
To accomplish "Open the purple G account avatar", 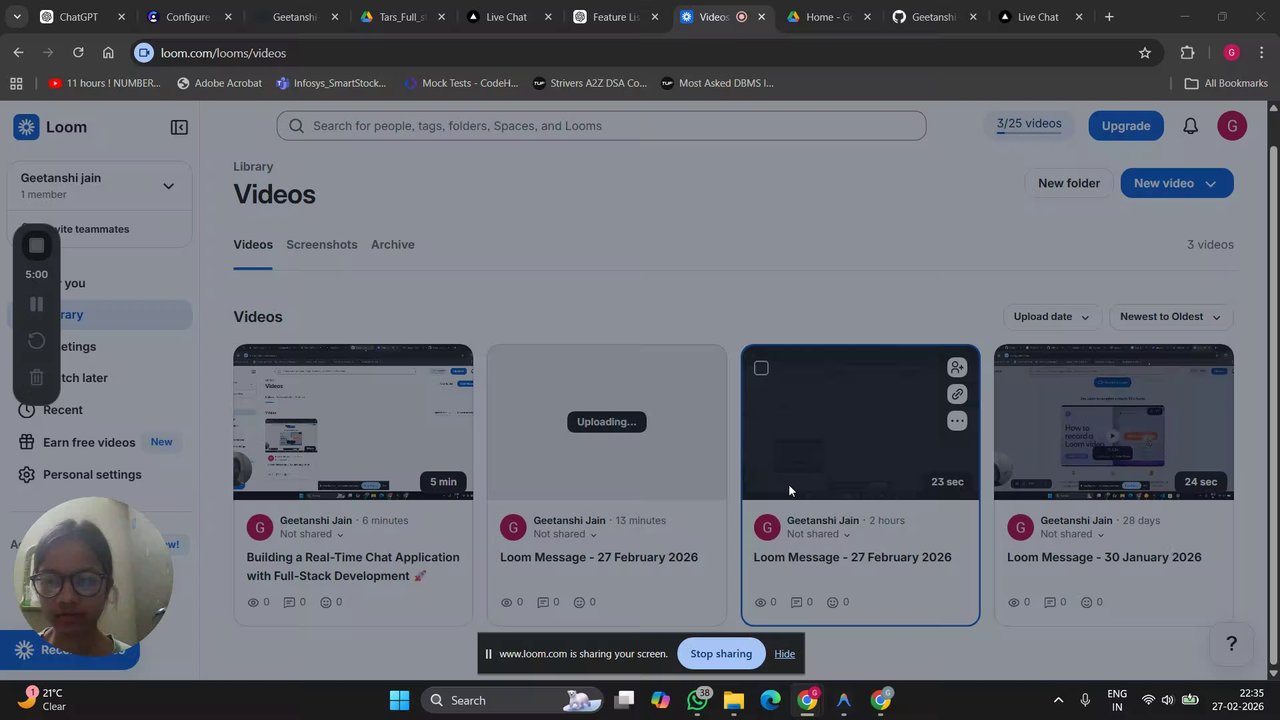I will [1232, 126].
